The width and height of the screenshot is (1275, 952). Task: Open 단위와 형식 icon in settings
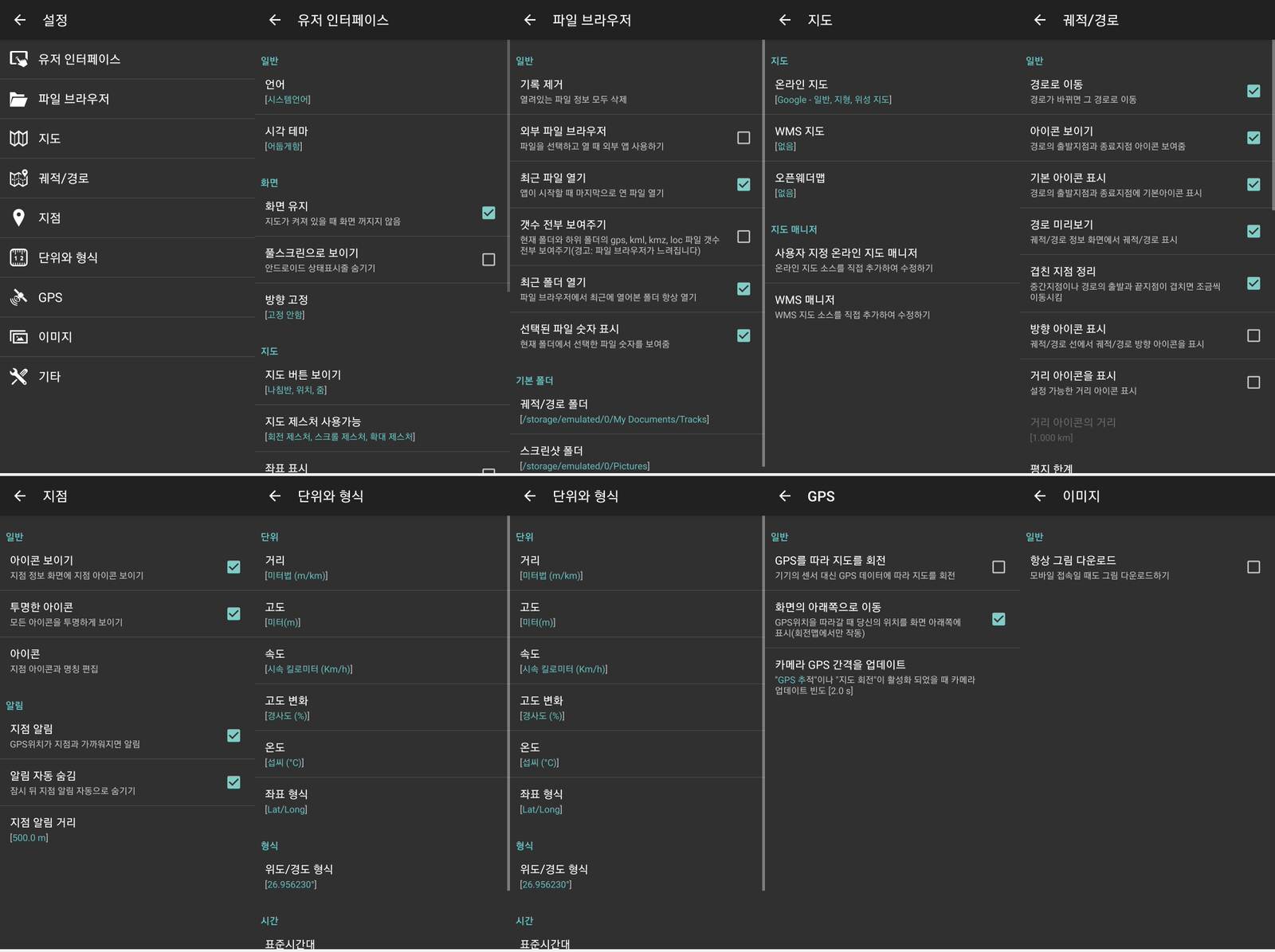point(19,257)
